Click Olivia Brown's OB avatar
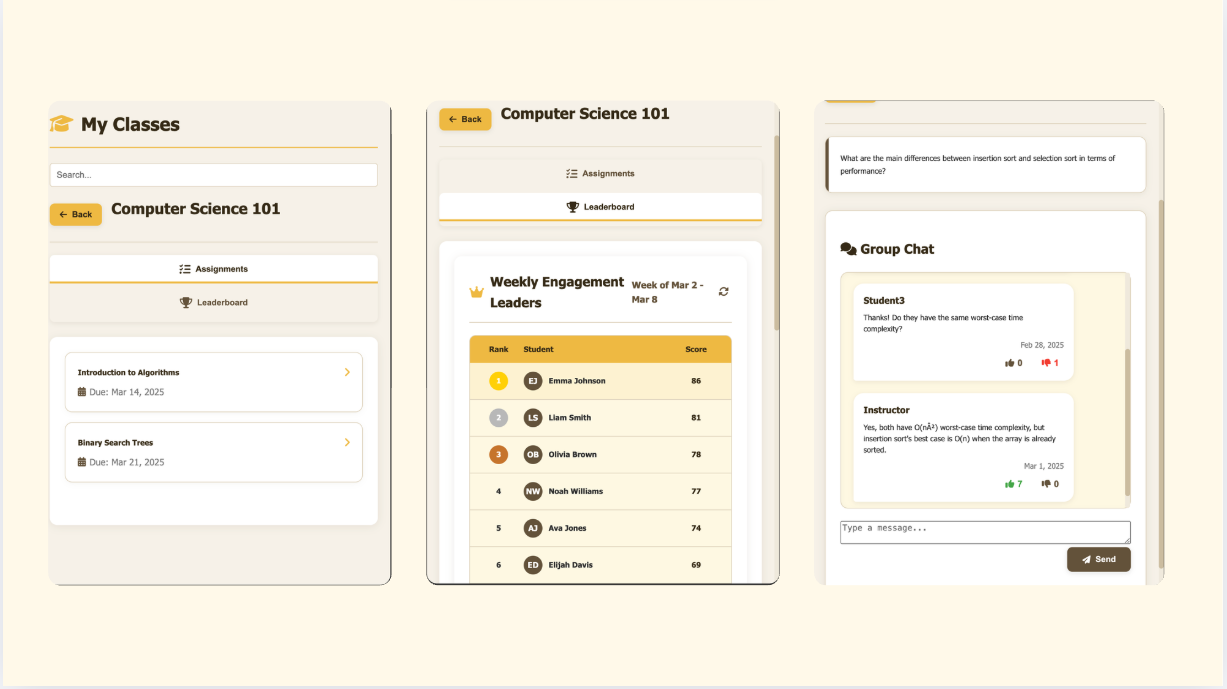This screenshot has width=1227, height=689. point(533,454)
